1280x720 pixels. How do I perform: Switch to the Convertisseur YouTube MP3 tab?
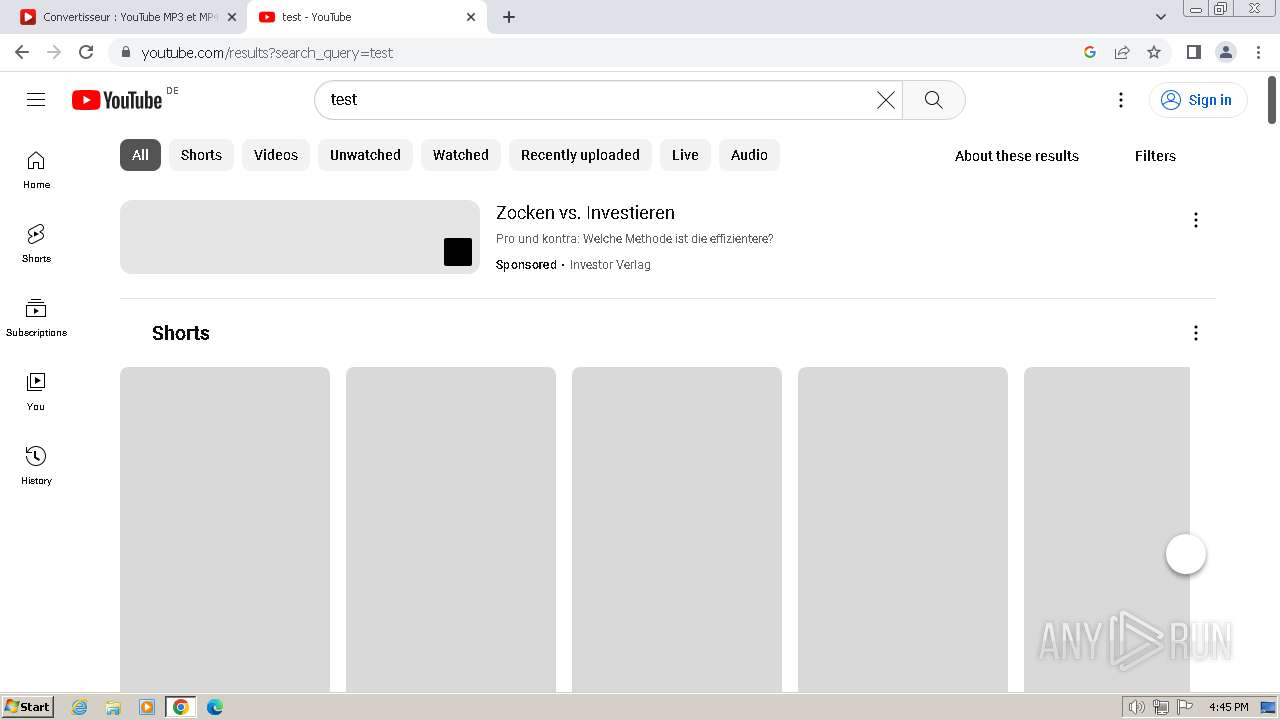tap(128, 17)
